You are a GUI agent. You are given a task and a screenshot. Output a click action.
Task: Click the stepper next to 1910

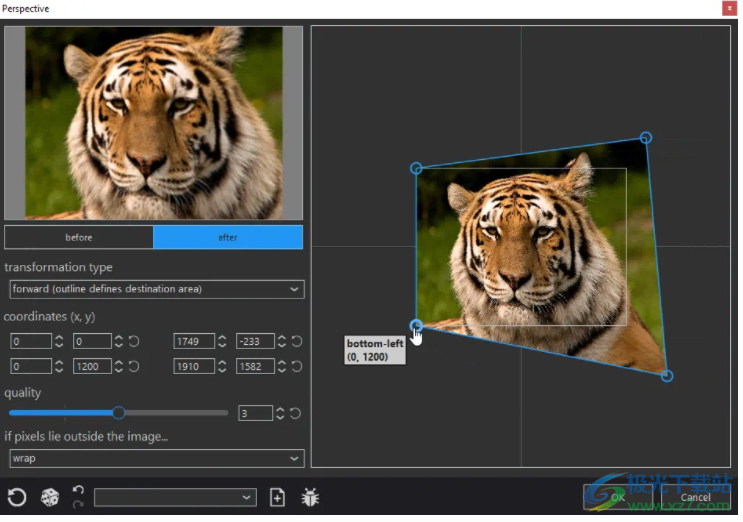point(222,366)
